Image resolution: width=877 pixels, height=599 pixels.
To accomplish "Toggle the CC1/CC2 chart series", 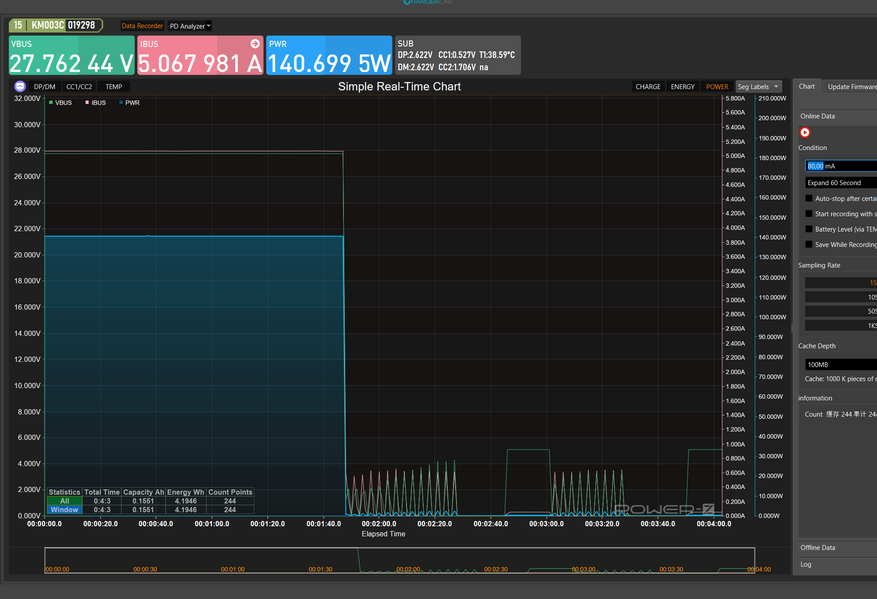I will point(79,87).
